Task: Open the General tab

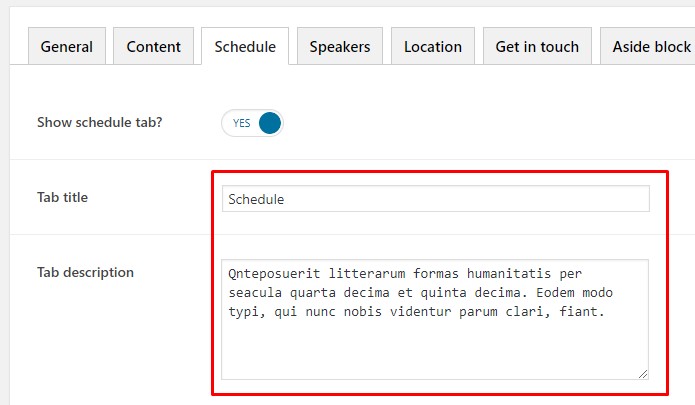Action: (67, 46)
